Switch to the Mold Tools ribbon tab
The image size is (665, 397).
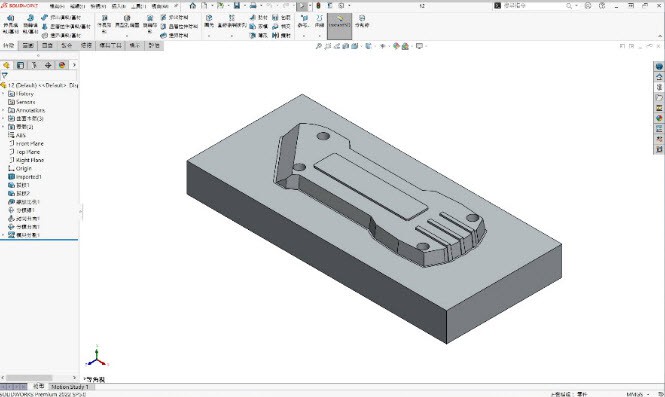111,45
